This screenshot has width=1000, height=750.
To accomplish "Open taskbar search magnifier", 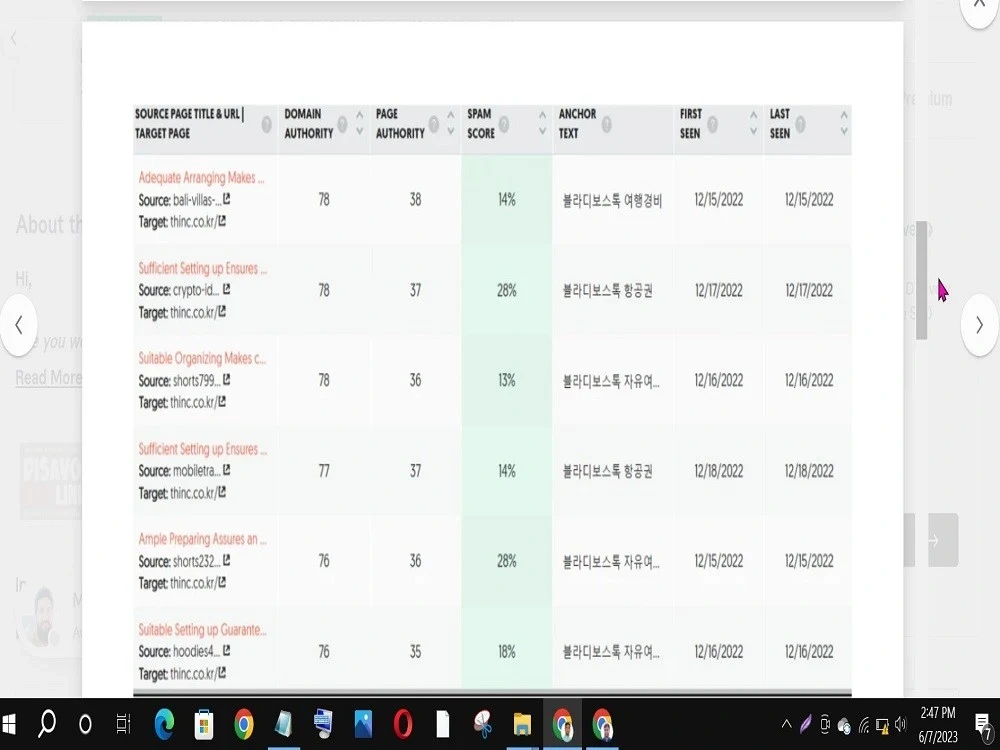I will coord(47,724).
